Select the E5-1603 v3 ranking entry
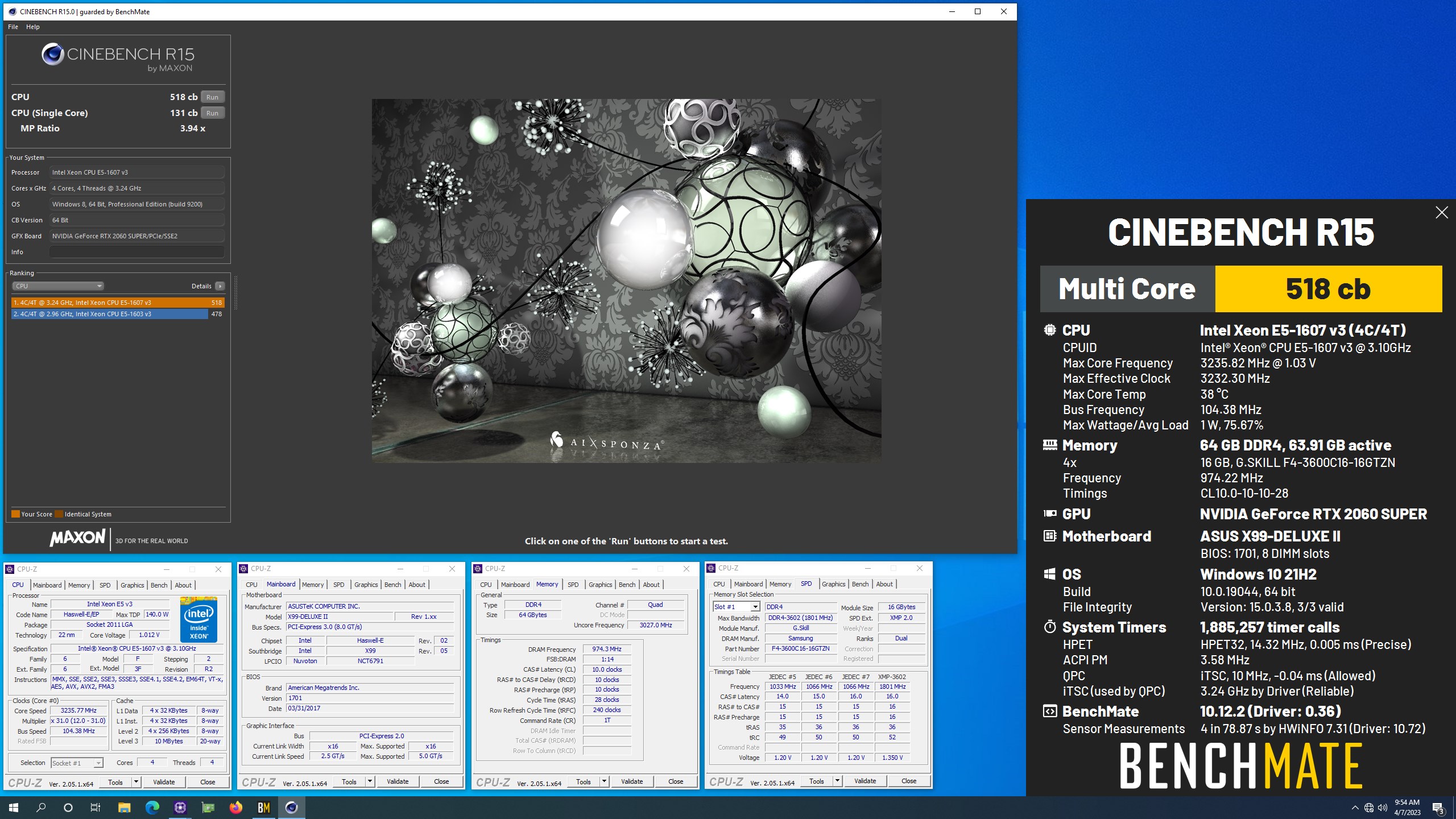The image size is (1456, 819). [118, 314]
